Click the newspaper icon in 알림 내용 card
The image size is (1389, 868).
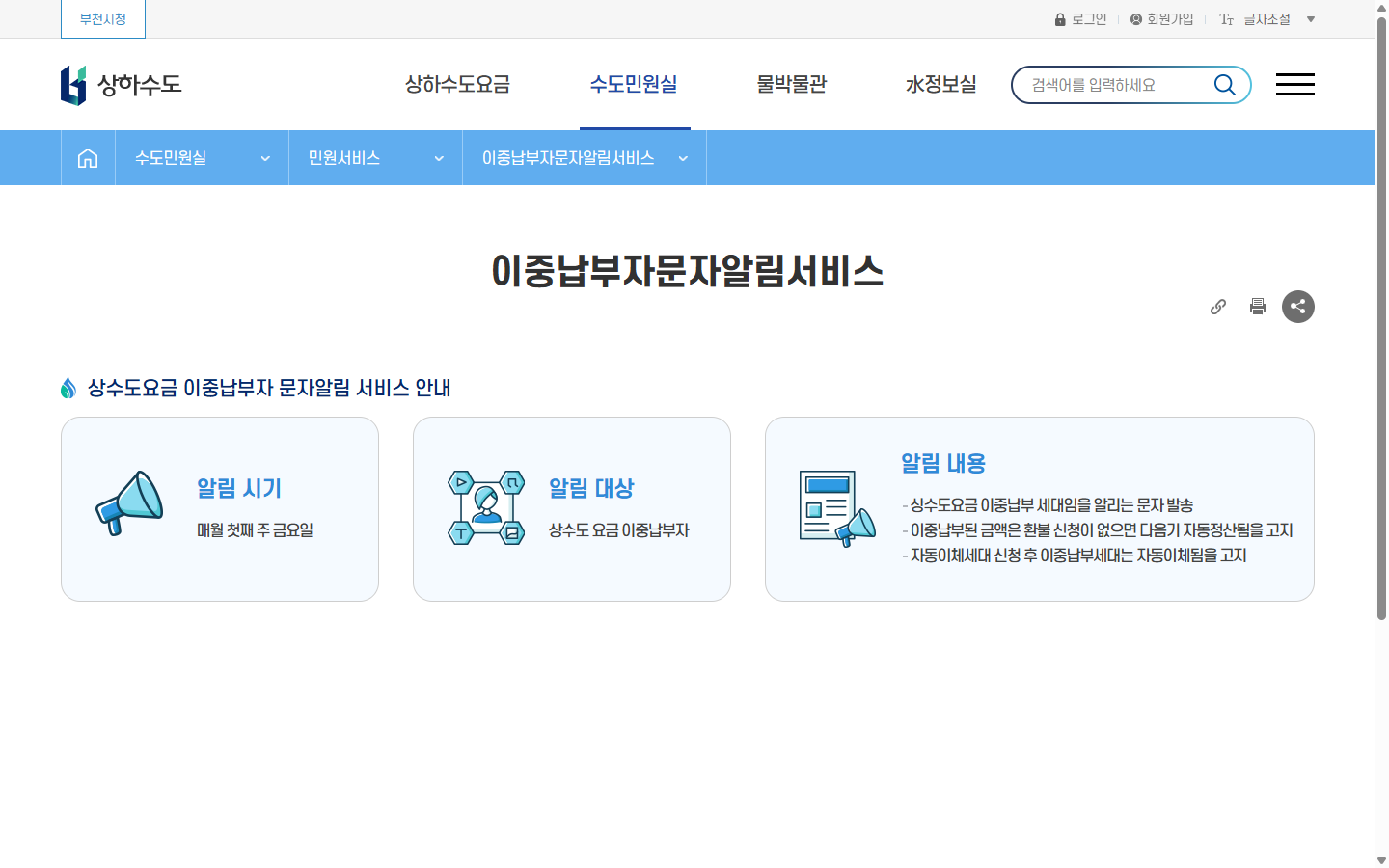pos(837,508)
